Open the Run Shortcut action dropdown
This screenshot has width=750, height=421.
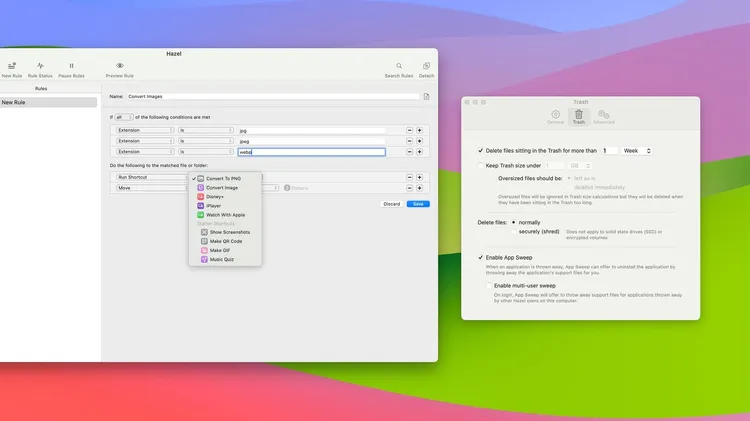pyautogui.click(x=152, y=177)
